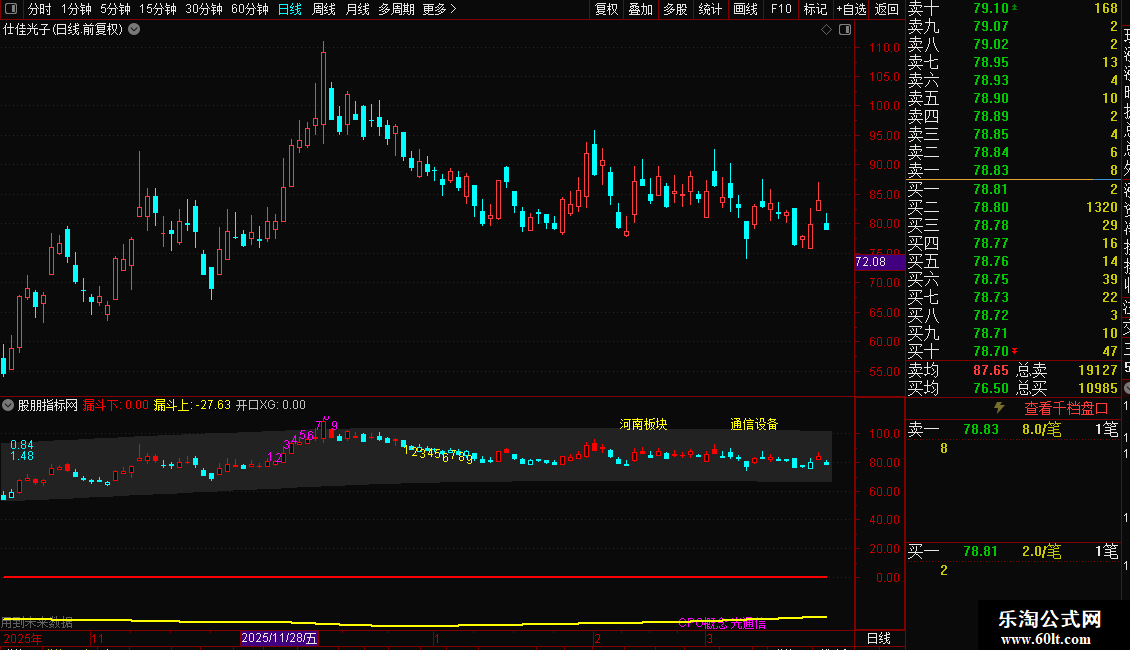Switch to the 60分钟 period tab
The height and width of the screenshot is (650, 1130).
click(249, 9)
